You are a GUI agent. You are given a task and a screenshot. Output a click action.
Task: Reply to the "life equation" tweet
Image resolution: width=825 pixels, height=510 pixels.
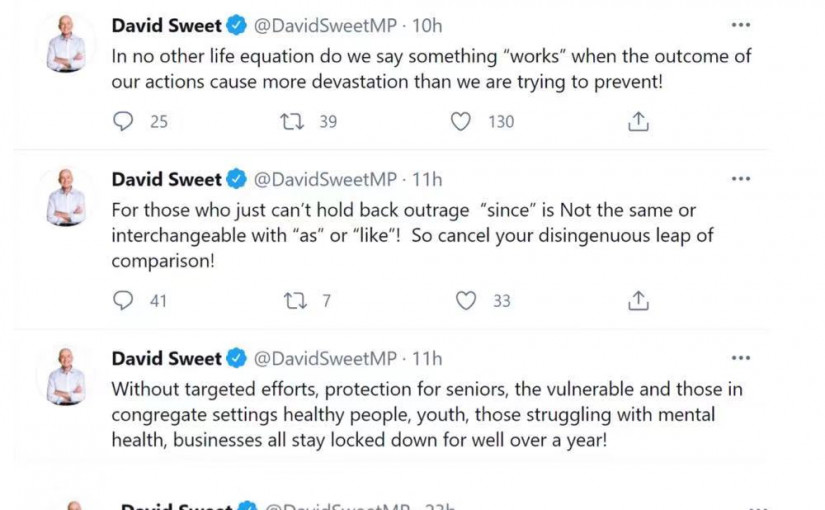click(x=124, y=121)
